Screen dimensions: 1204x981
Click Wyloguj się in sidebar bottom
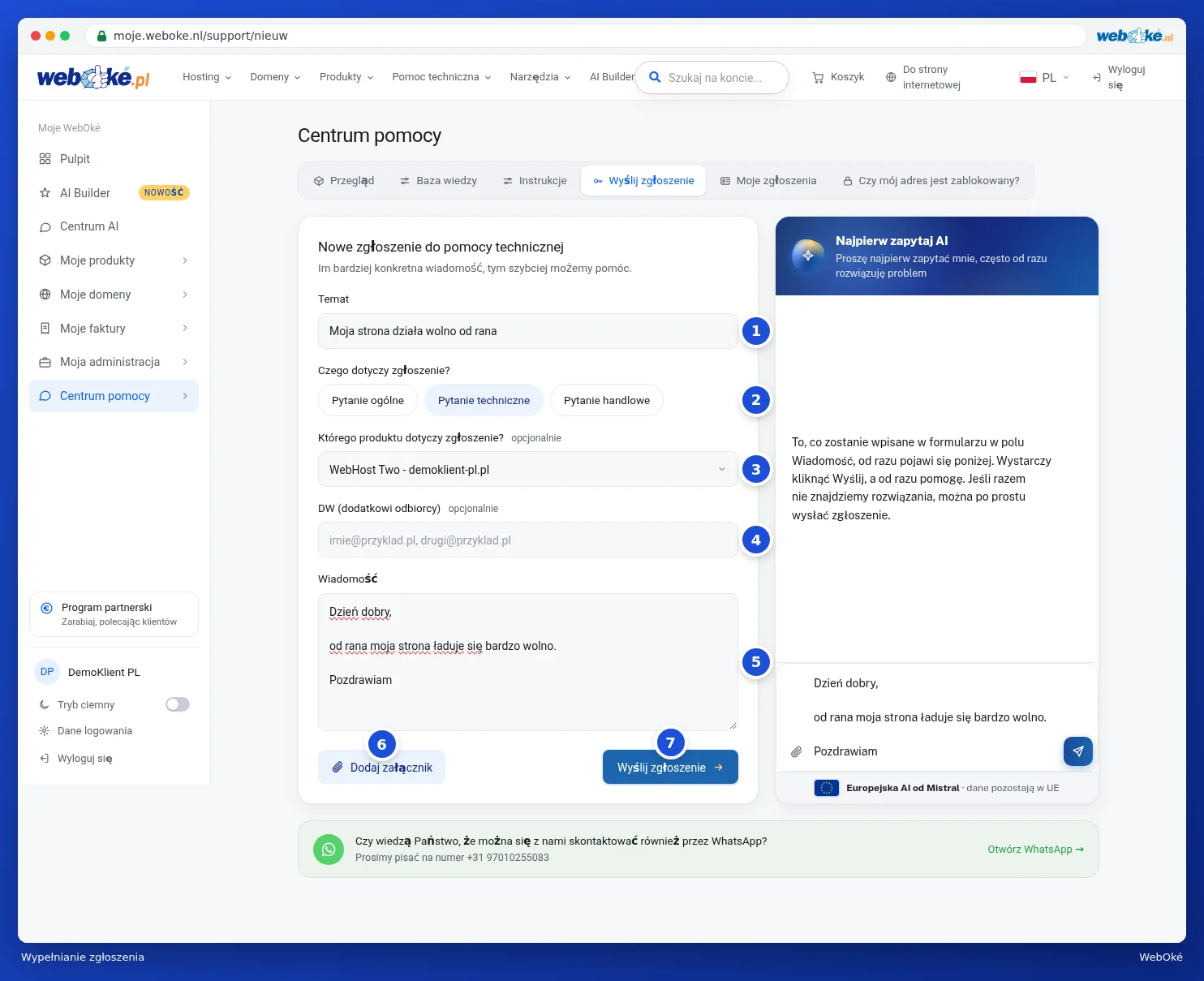[x=76, y=759]
